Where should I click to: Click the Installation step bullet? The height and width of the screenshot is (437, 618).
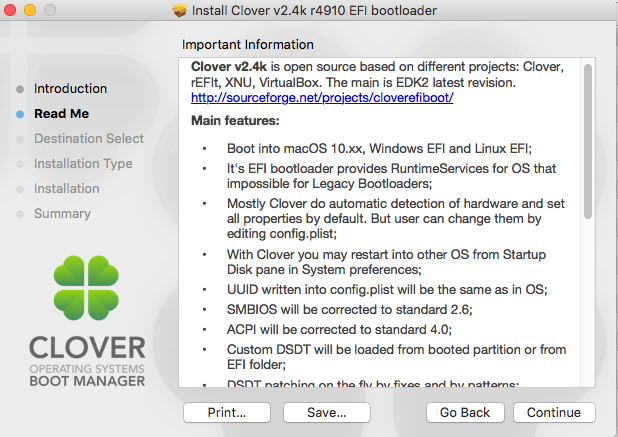click(20, 189)
